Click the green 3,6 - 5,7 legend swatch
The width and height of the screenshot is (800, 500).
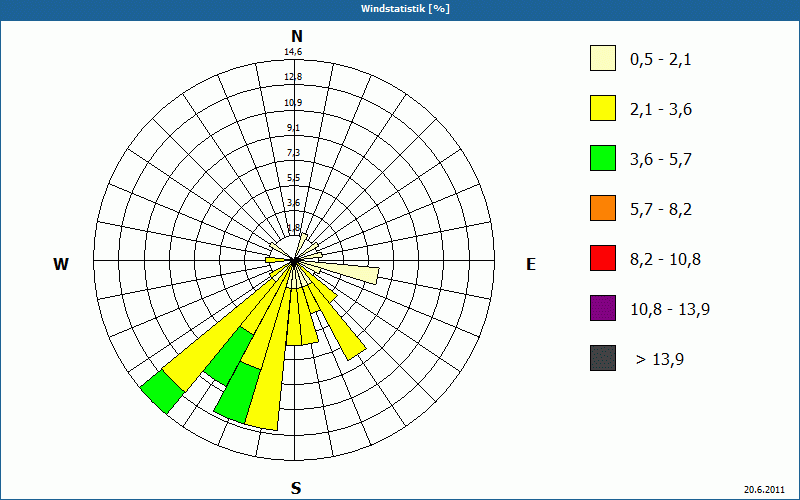pos(603,158)
